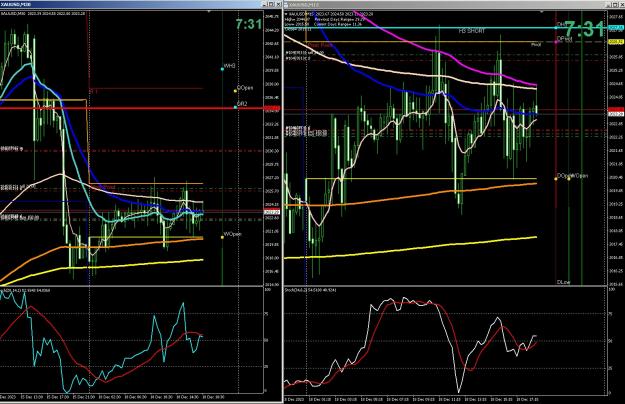Select the 7:31 candle timer in M15 chart
Image resolution: width=625 pixels, height=404 pixels.
(585, 29)
